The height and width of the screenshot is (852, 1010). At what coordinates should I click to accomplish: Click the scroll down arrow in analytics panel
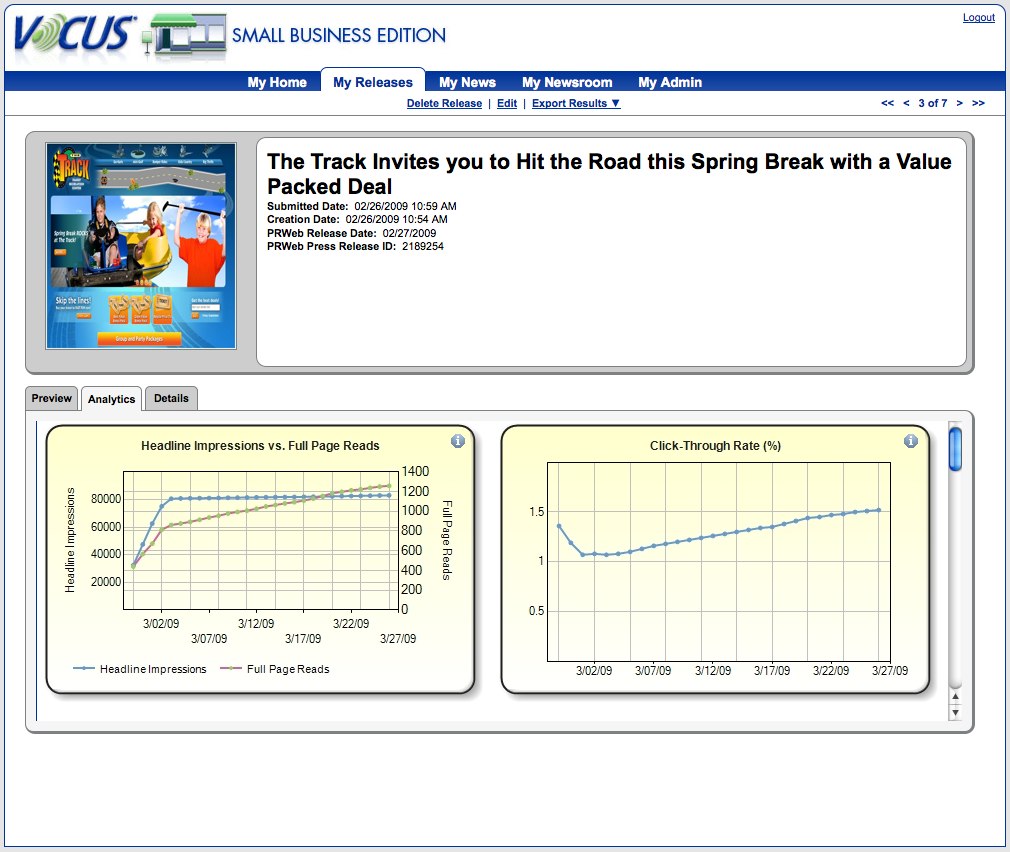tap(955, 713)
